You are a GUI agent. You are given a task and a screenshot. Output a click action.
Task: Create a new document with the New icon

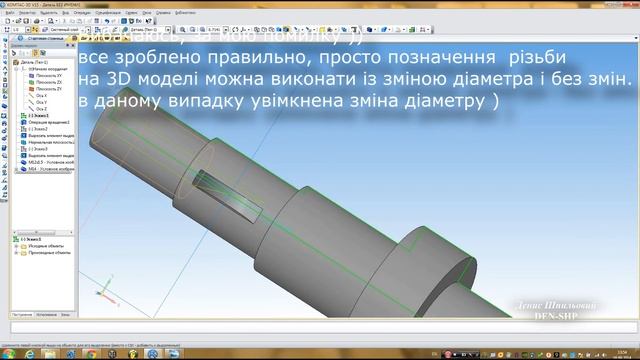[x=8, y=21]
